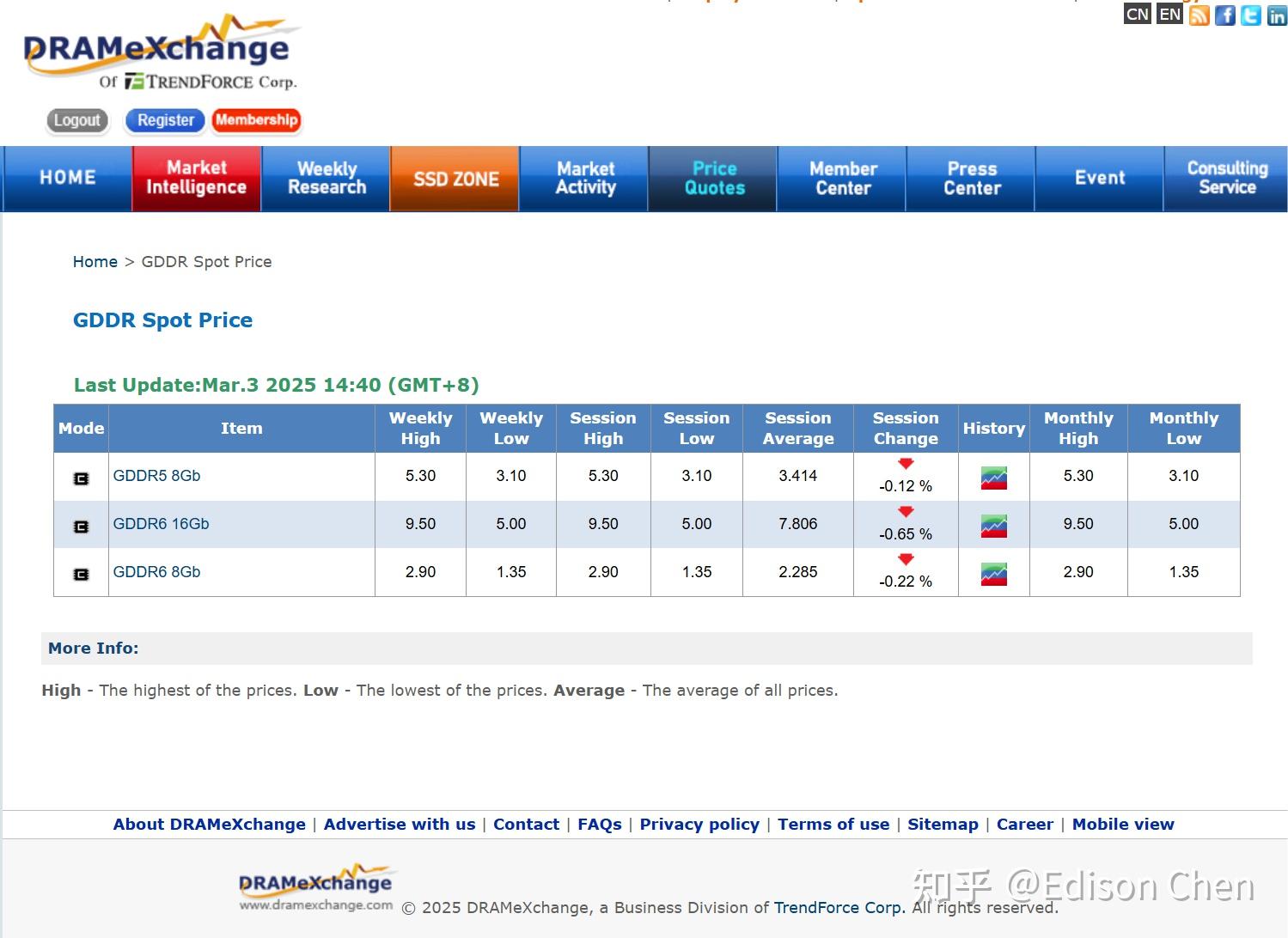This screenshot has height=938, width=1288.
Task: Click the GDDR Spot Price page heading
Action: [162, 320]
